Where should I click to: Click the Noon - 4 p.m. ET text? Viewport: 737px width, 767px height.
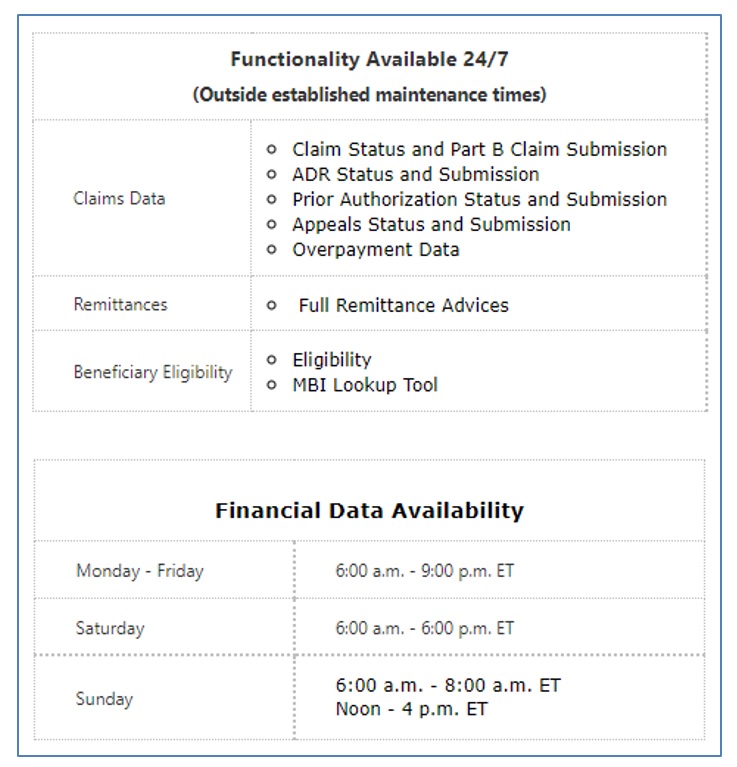pos(411,709)
